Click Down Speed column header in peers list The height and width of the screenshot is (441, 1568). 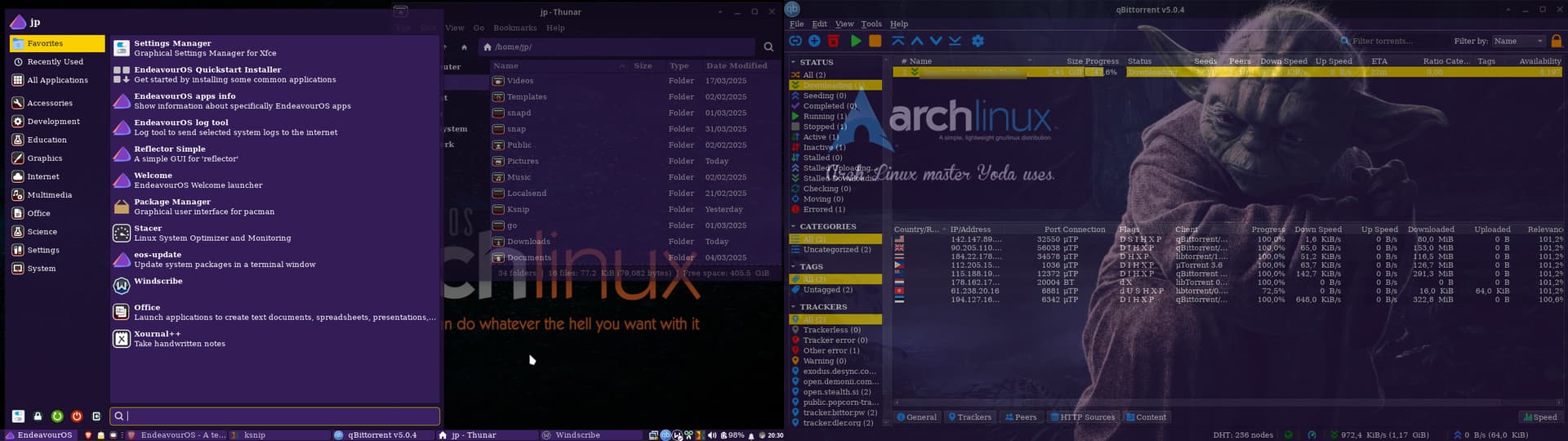(1317, 229)
